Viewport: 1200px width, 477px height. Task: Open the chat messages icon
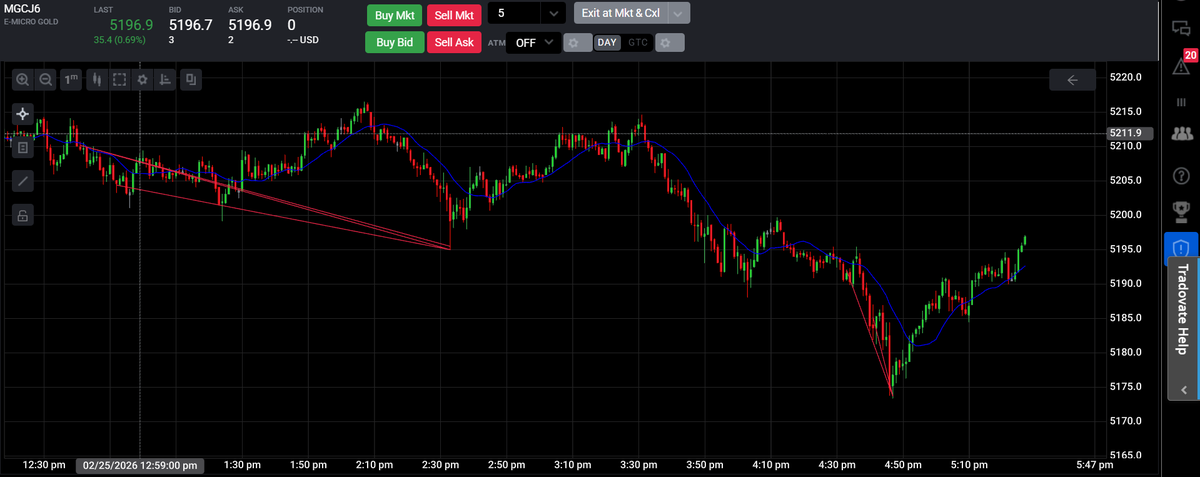1181,29
